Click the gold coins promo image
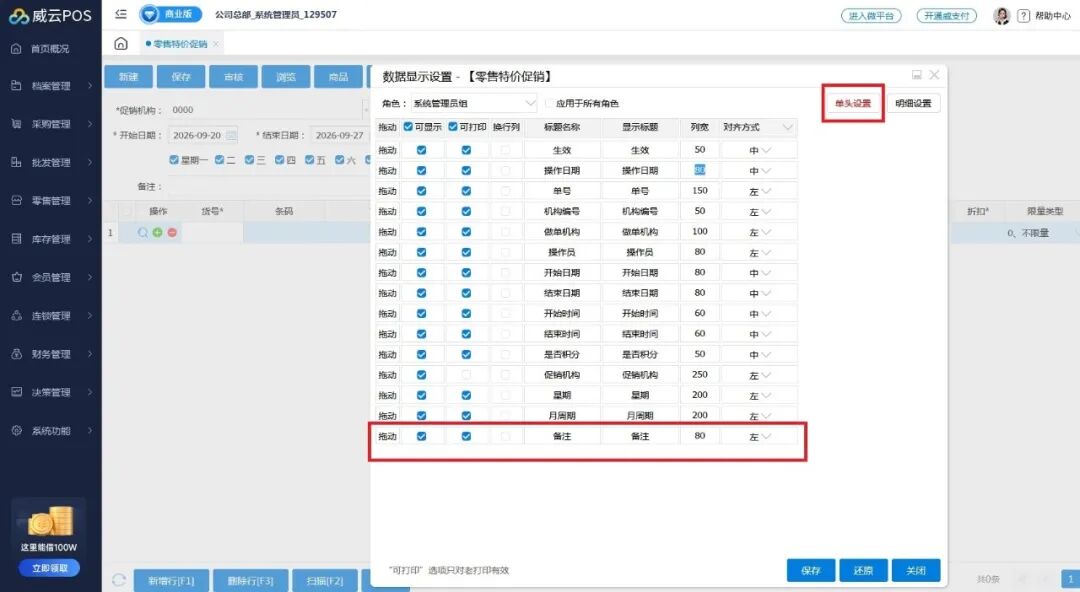Image resolution: width=1080 pixels, height=592 pixels. click(50, 522)
